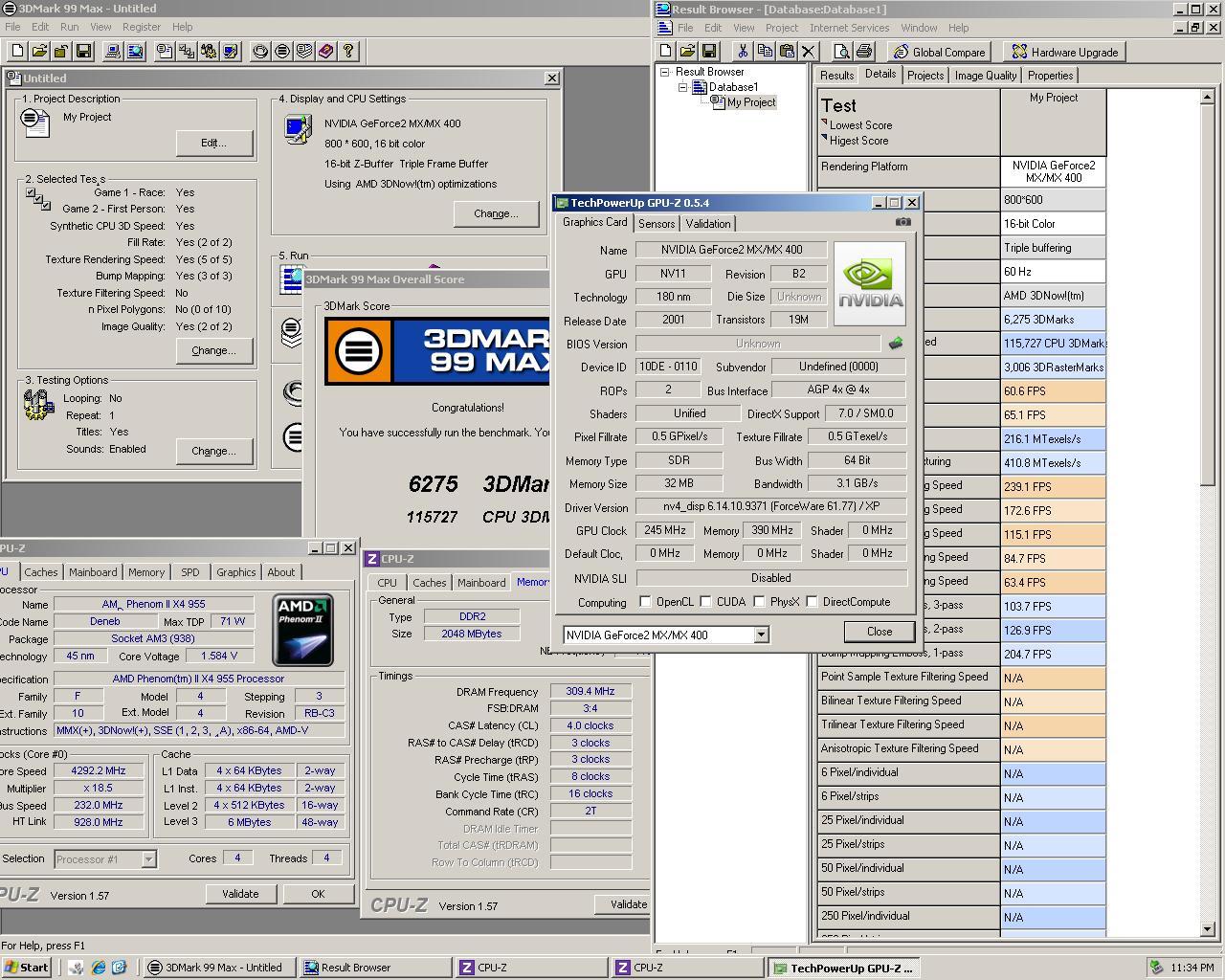Click display settings icon in 3DMark toolbar
1225x980 pixels.
click(231, 51)
